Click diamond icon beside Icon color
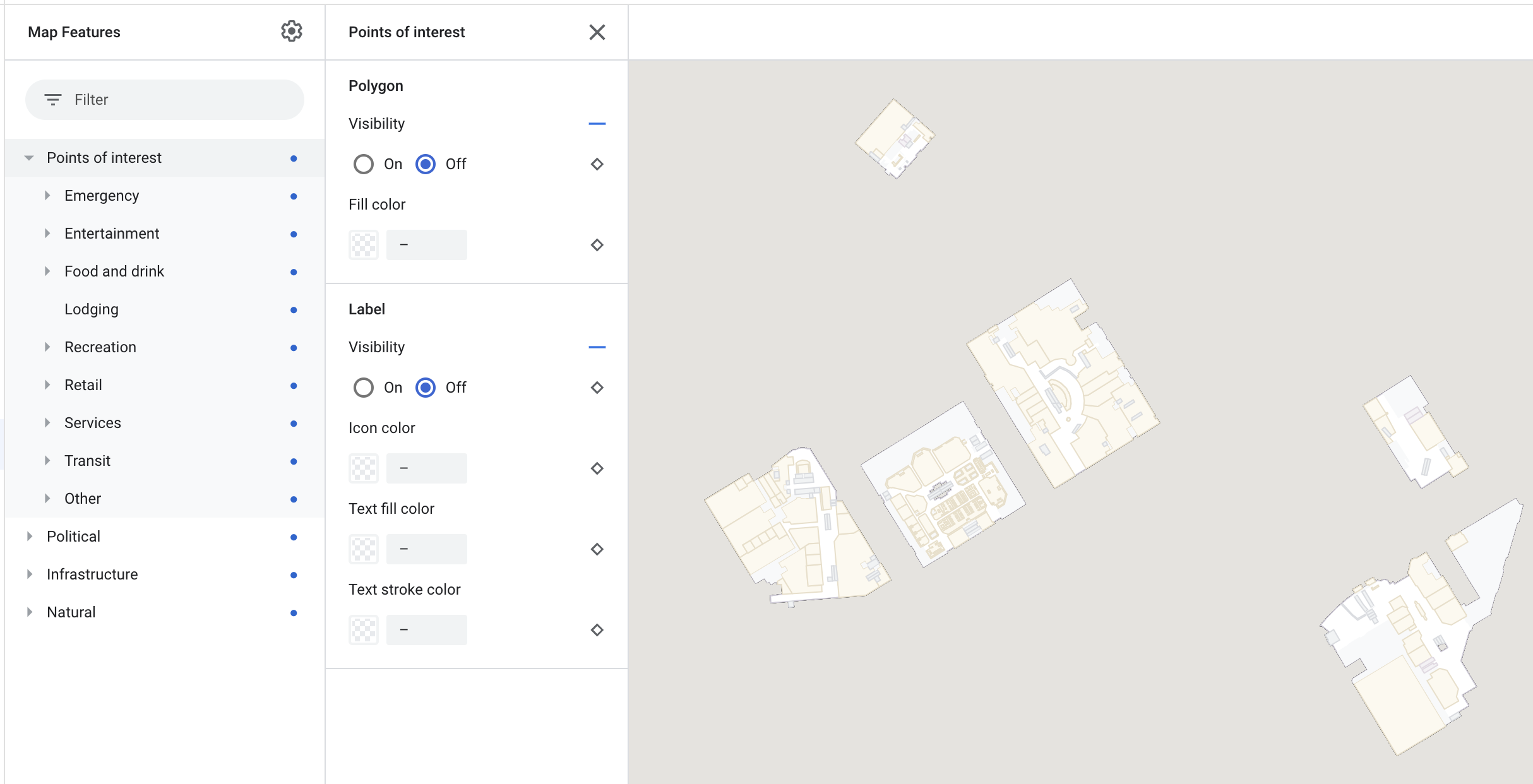Screen dimensions: 1533x784 click(x=597, y=468)
